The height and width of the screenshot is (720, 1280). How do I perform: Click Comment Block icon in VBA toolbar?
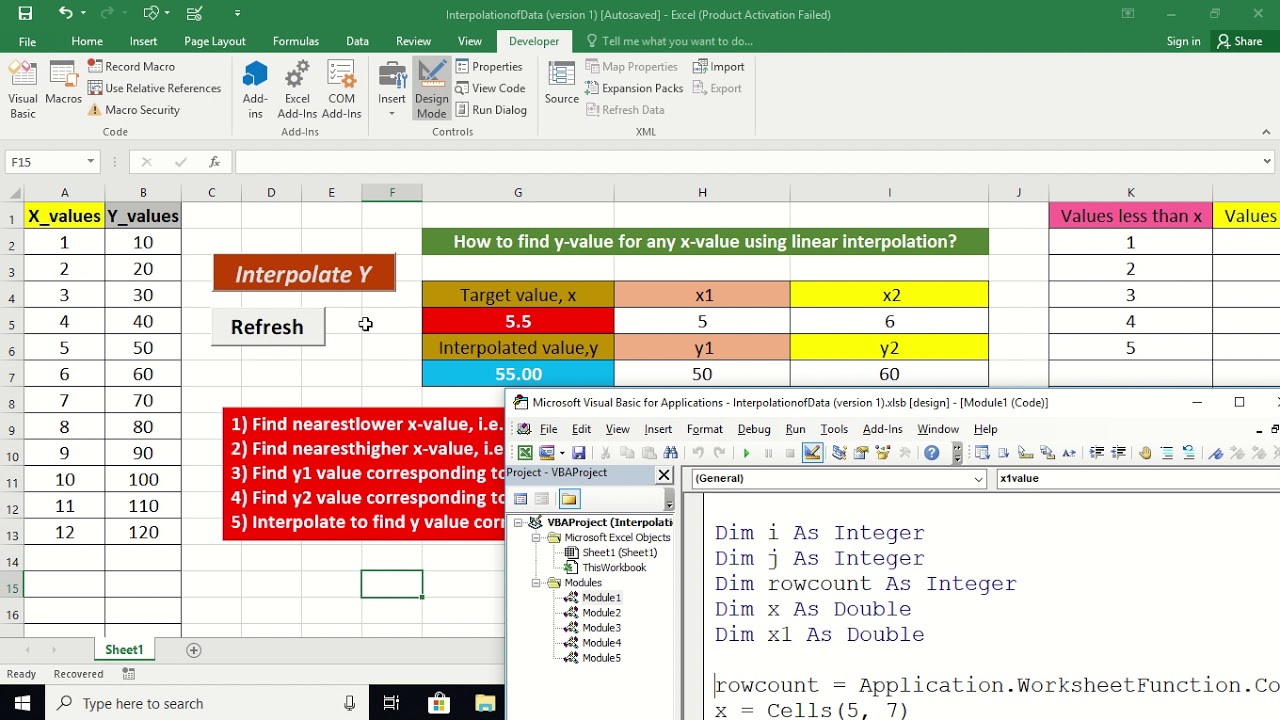point(1167,453)
